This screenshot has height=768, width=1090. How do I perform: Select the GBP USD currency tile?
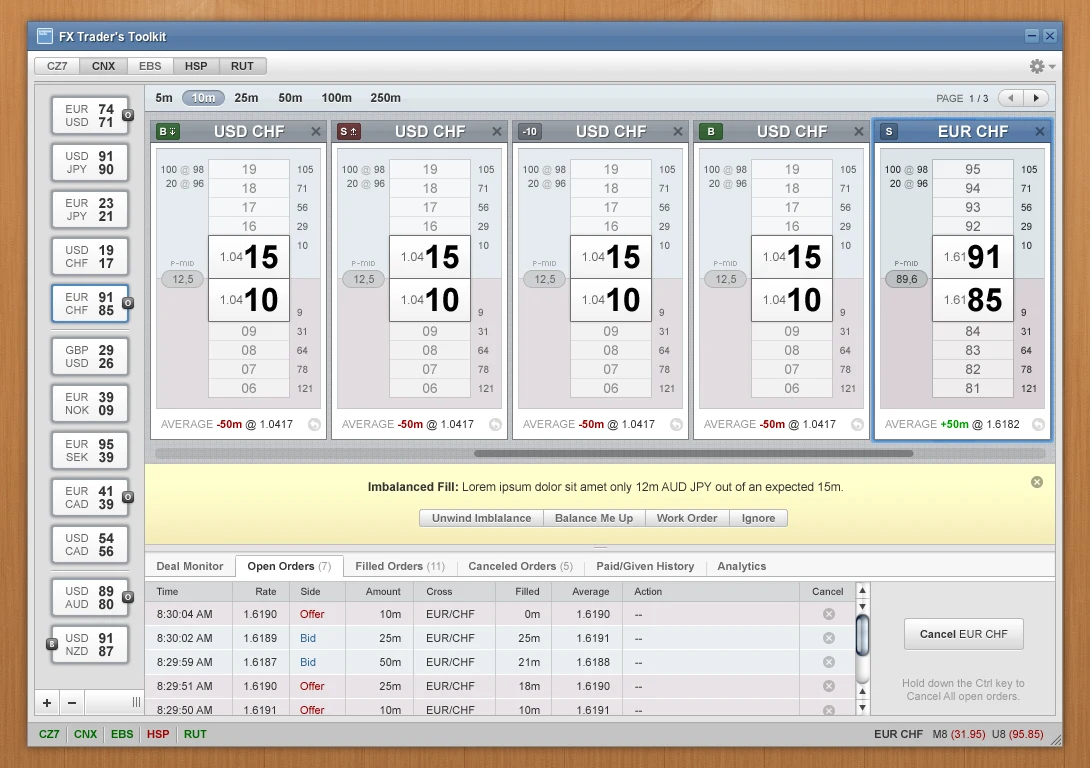pyautogui.click(x=90, y=357)
